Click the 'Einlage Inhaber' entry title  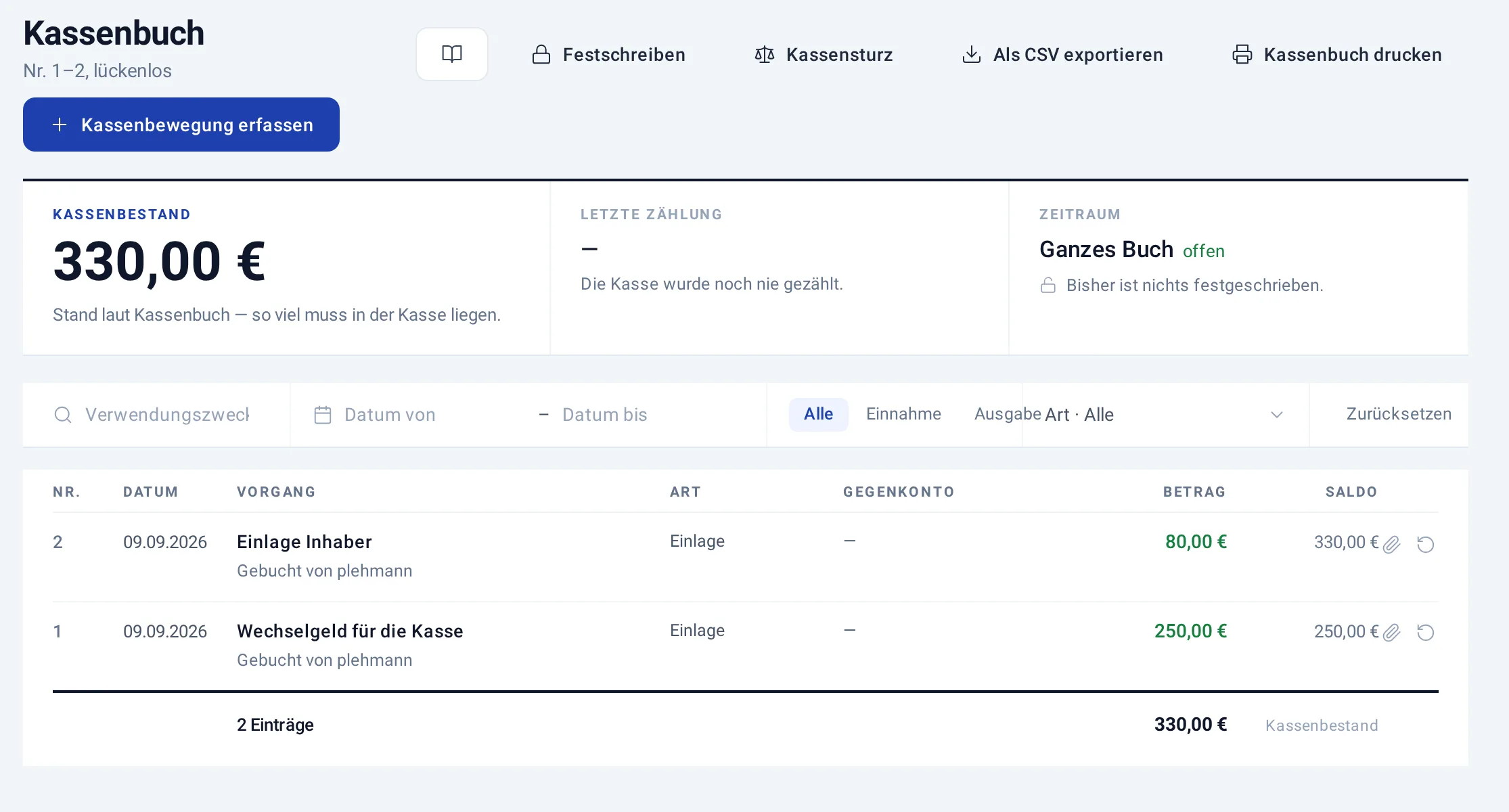tap(305, 542)
